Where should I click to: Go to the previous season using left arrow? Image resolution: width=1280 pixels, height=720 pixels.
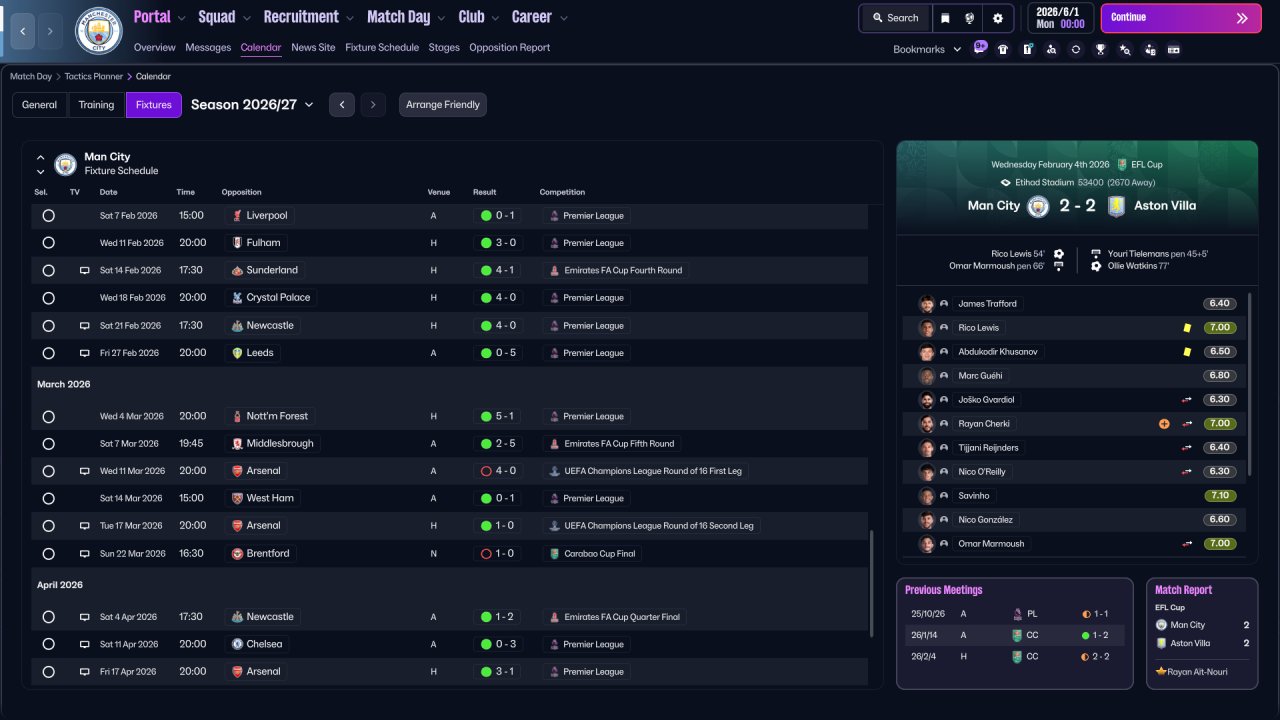[x=342, y=105]
